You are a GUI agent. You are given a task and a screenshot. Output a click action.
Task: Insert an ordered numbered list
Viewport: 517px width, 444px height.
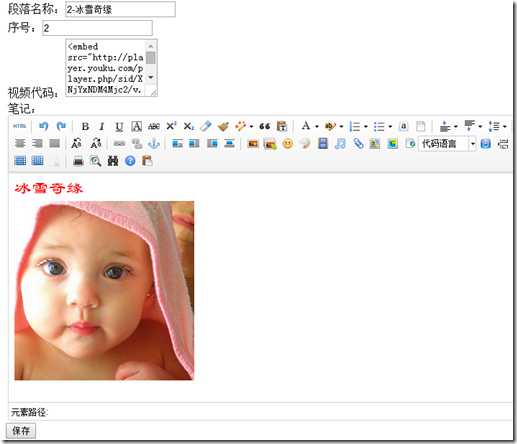coord(355,127)
